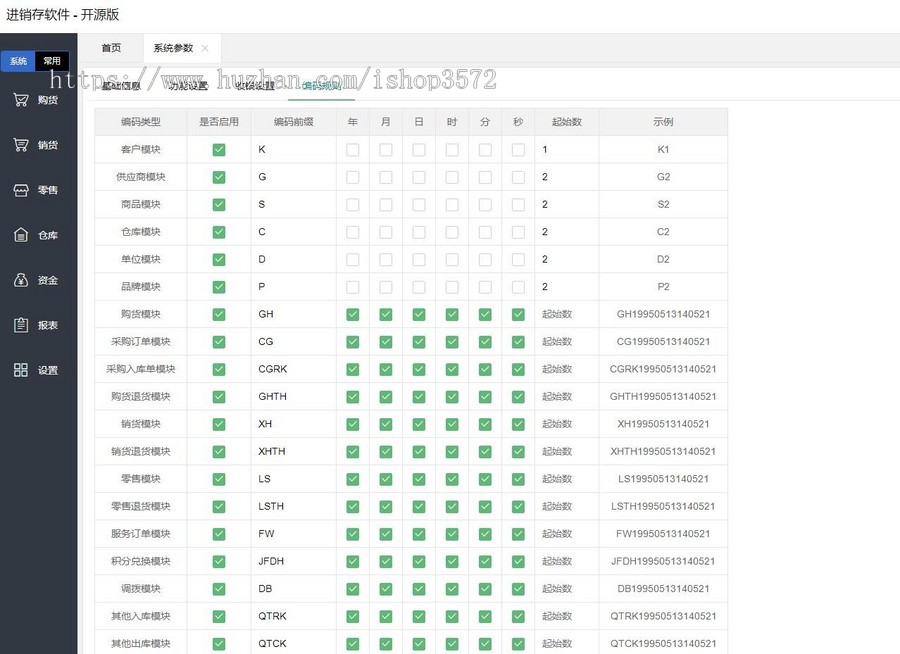The width and height of the screenshot is (900, 654).
Task: Click example code CG19950513140521
Action: click(663, 342)
